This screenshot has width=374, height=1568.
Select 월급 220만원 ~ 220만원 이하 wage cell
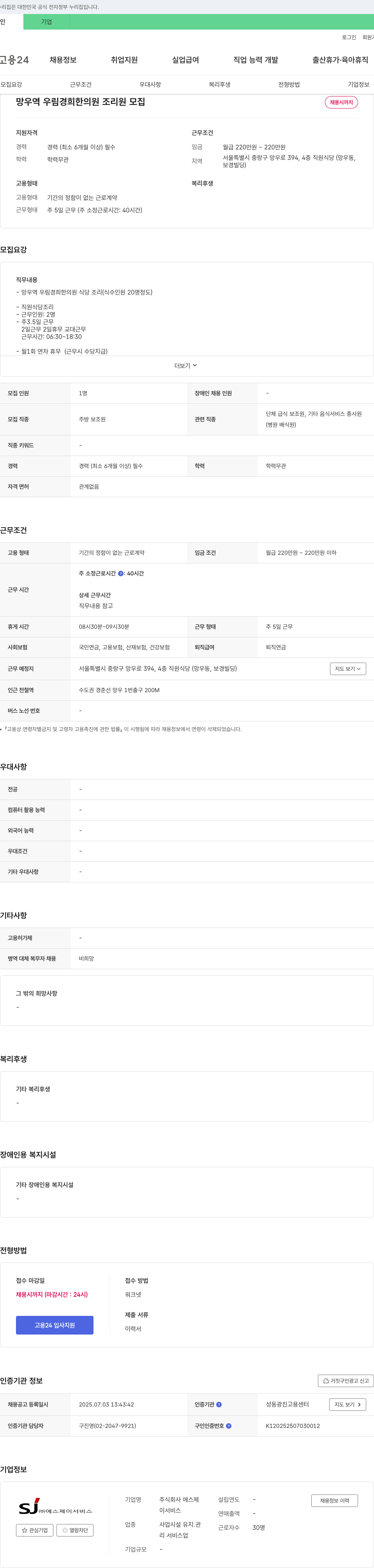click(x=301, y=553)
